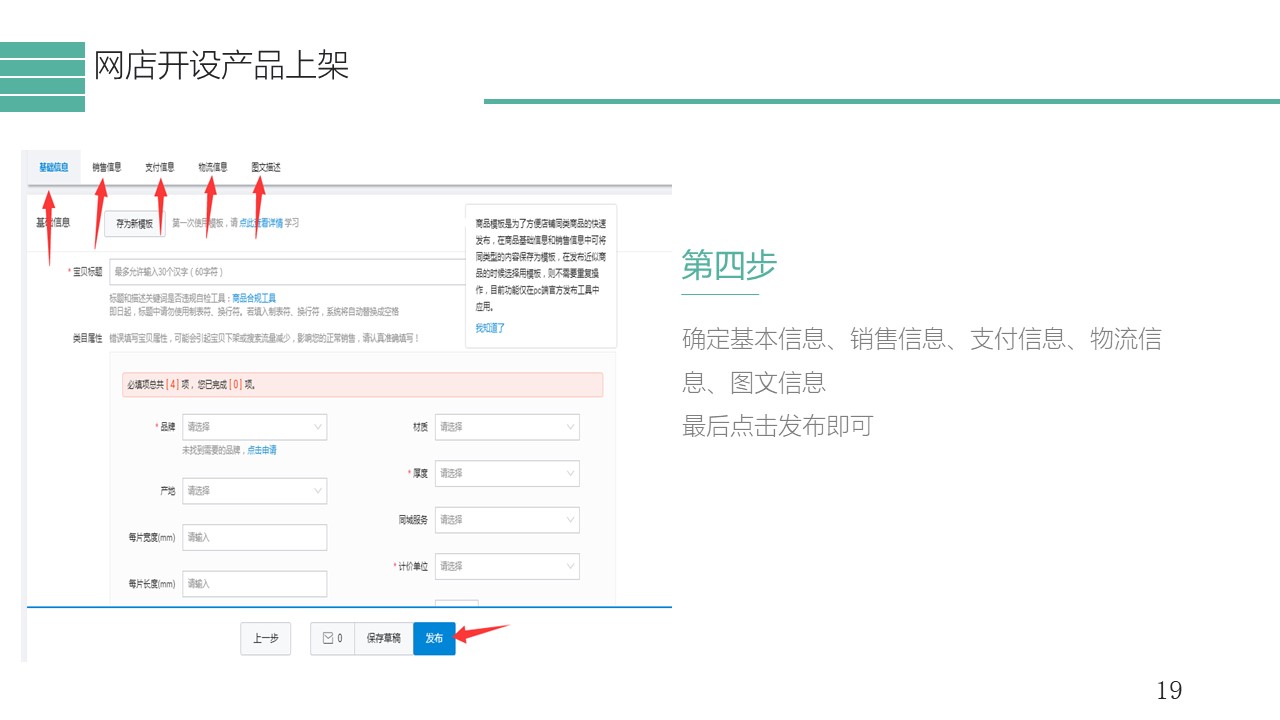This screenshot has height=720, width=1280.
Task: Click the 保存草稿 button
Action: [x=383, y=638]
